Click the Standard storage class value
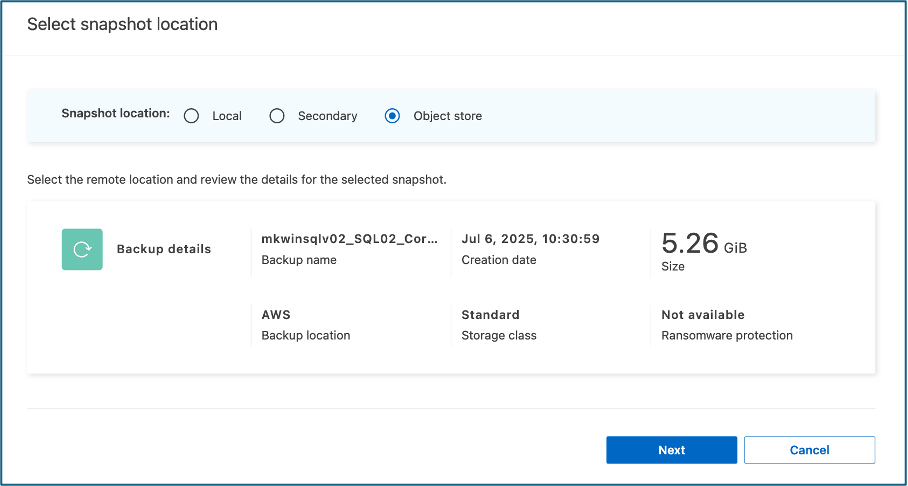 click(x=490, y=315)
